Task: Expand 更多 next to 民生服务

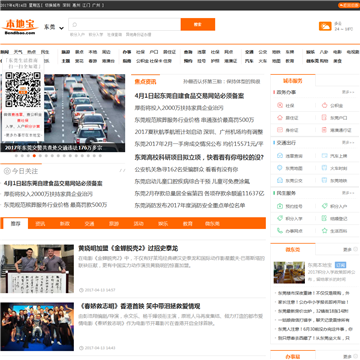Action: (348, 193)
